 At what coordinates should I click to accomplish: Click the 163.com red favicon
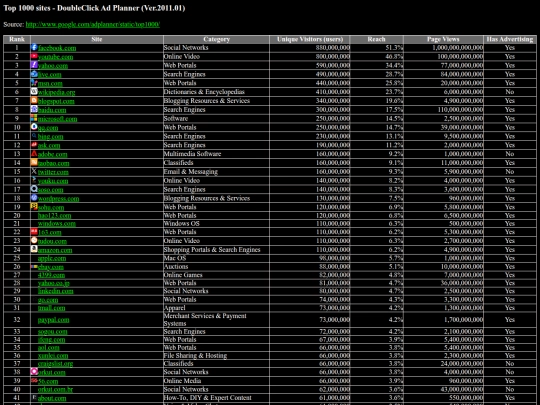34,231
